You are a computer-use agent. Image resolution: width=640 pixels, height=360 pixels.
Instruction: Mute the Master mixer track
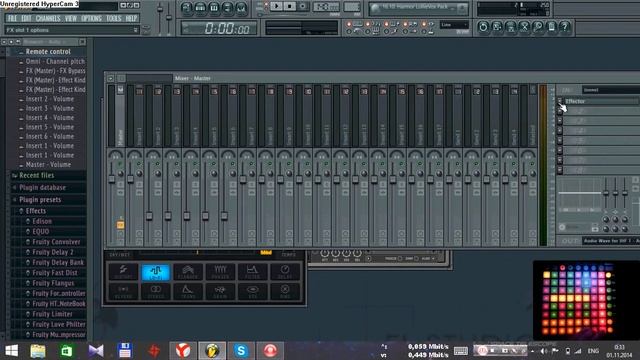(x=120, y=164)
